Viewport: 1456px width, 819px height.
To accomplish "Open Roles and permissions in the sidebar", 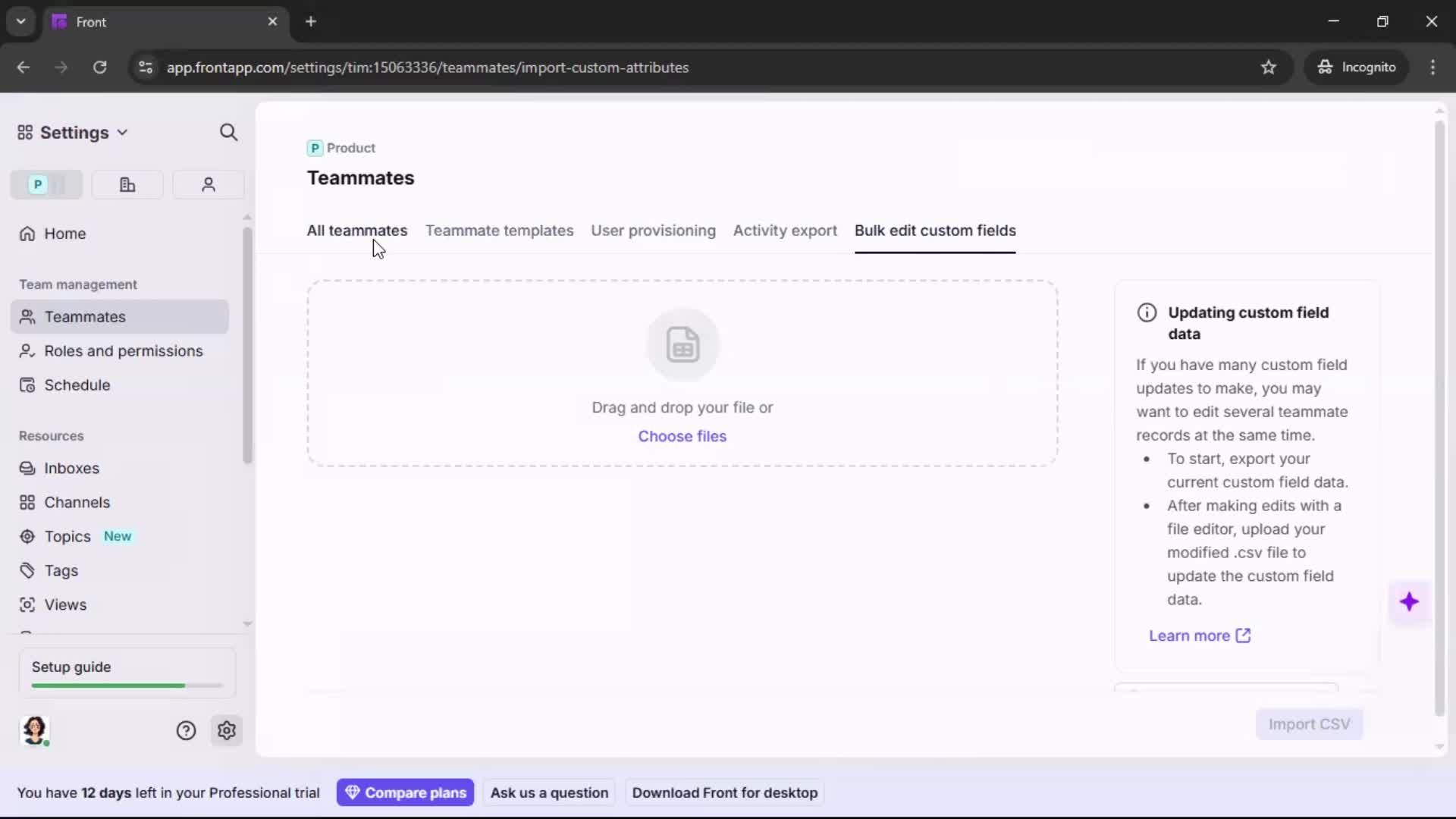I will 122,351.
